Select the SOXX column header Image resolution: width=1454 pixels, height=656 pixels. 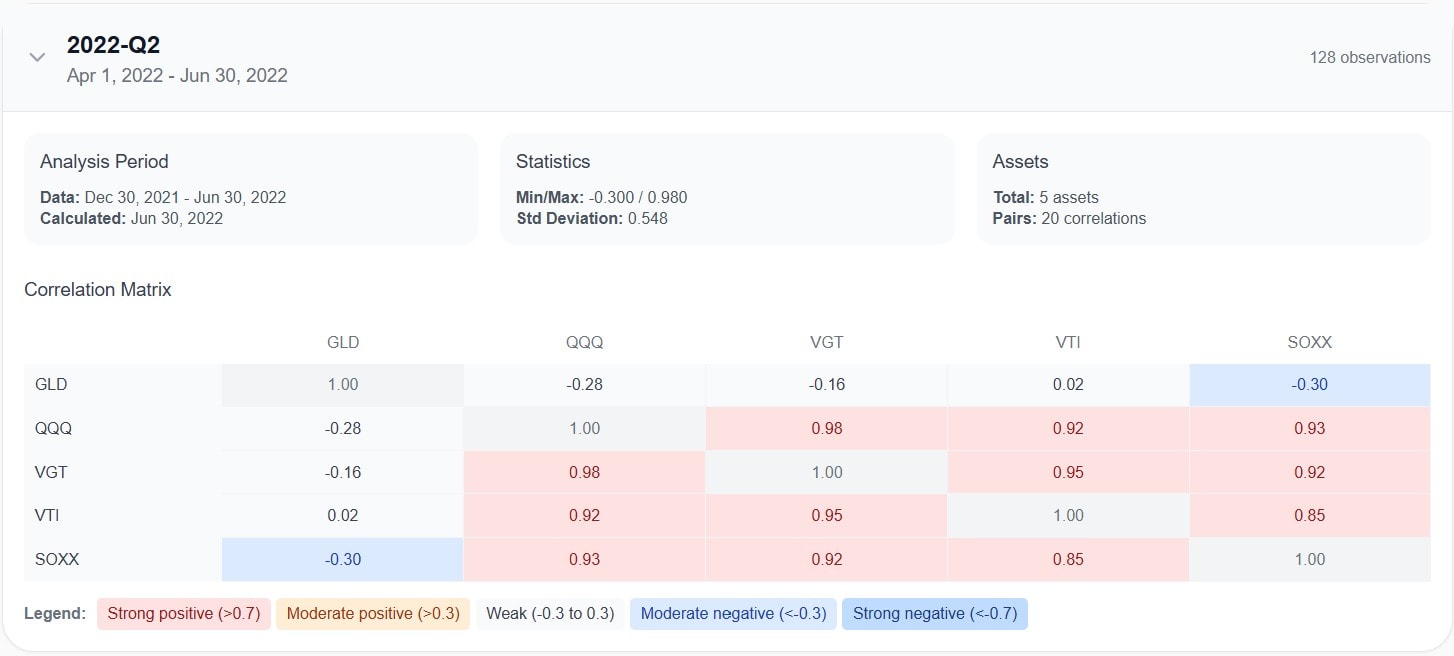click(x=1310, y=342)
